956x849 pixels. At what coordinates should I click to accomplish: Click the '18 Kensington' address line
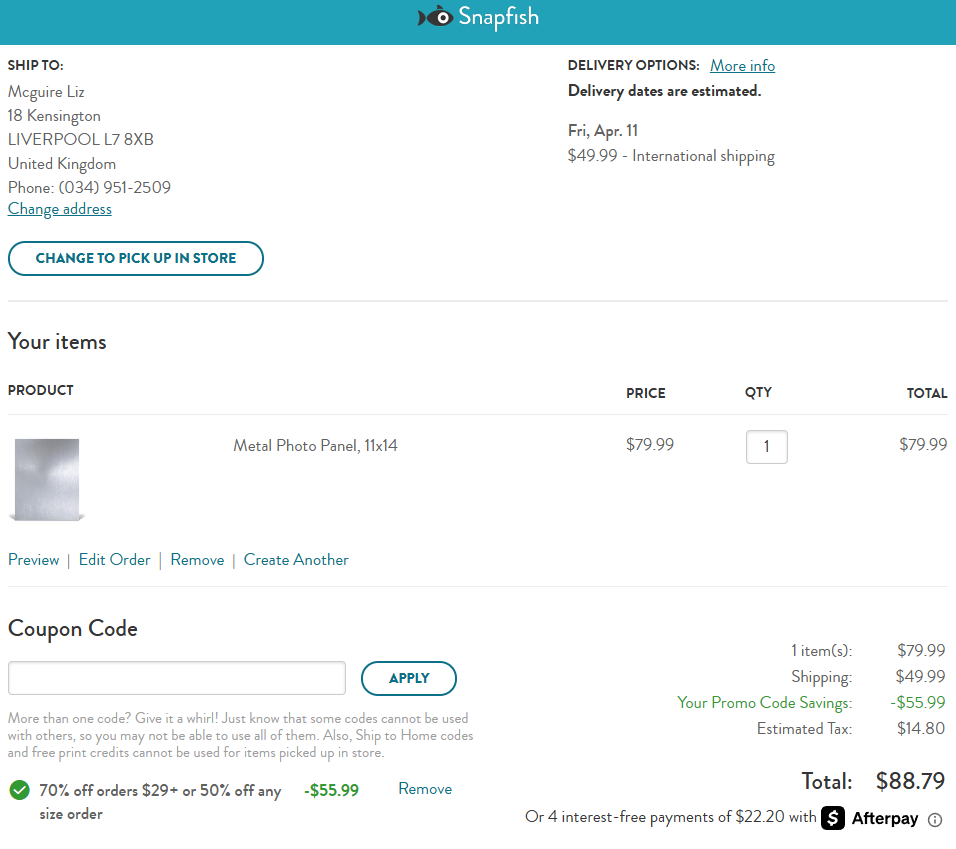coord(54,116)
